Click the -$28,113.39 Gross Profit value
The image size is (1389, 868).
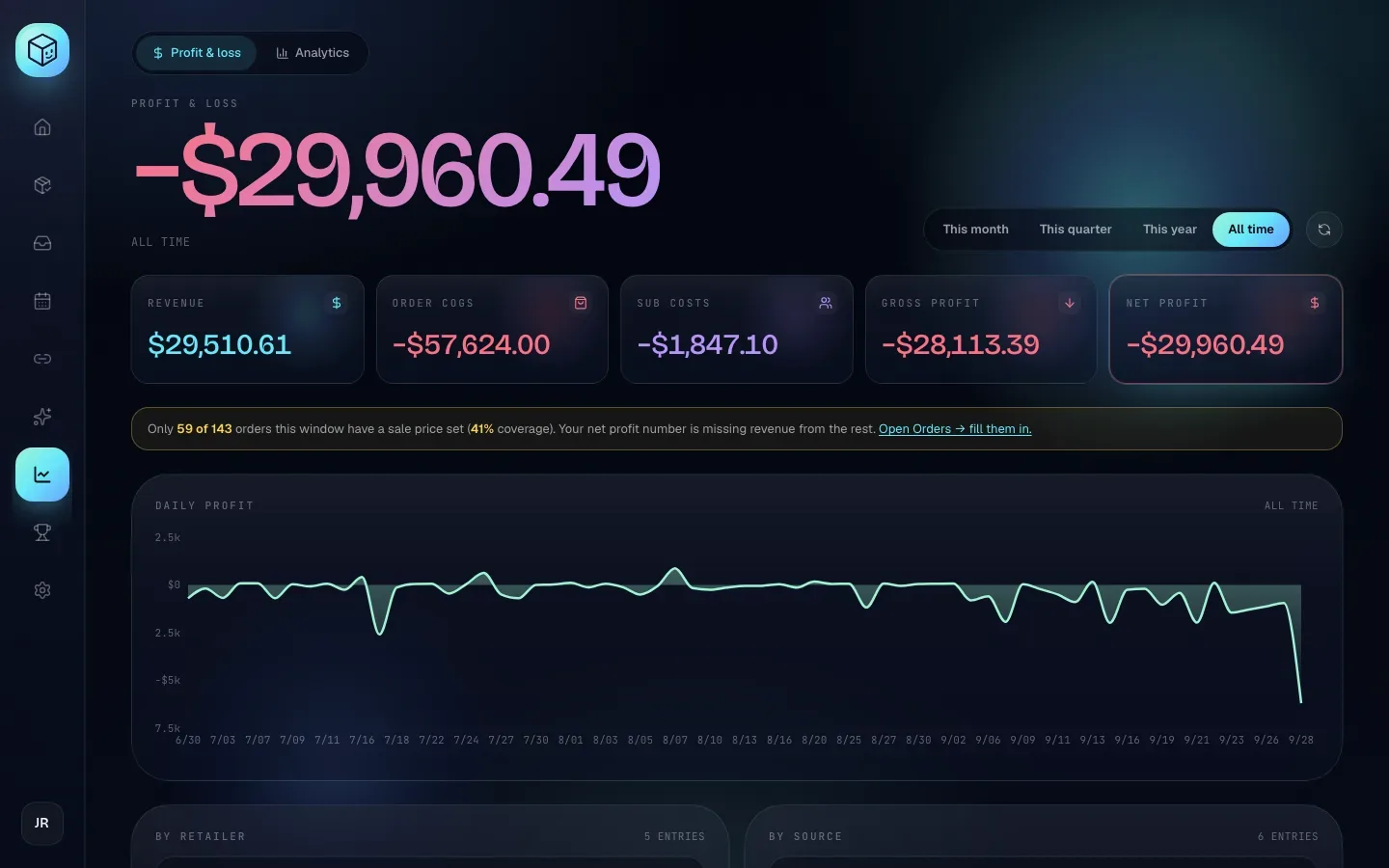click(961, 344)
